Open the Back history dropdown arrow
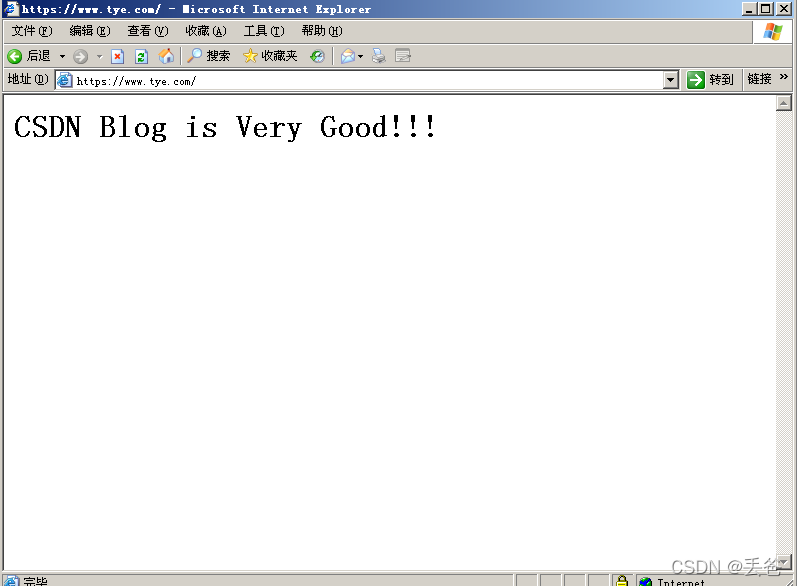The width and height of the screenshot is (797, 586). pyautogui.click(x=62, y=56)
